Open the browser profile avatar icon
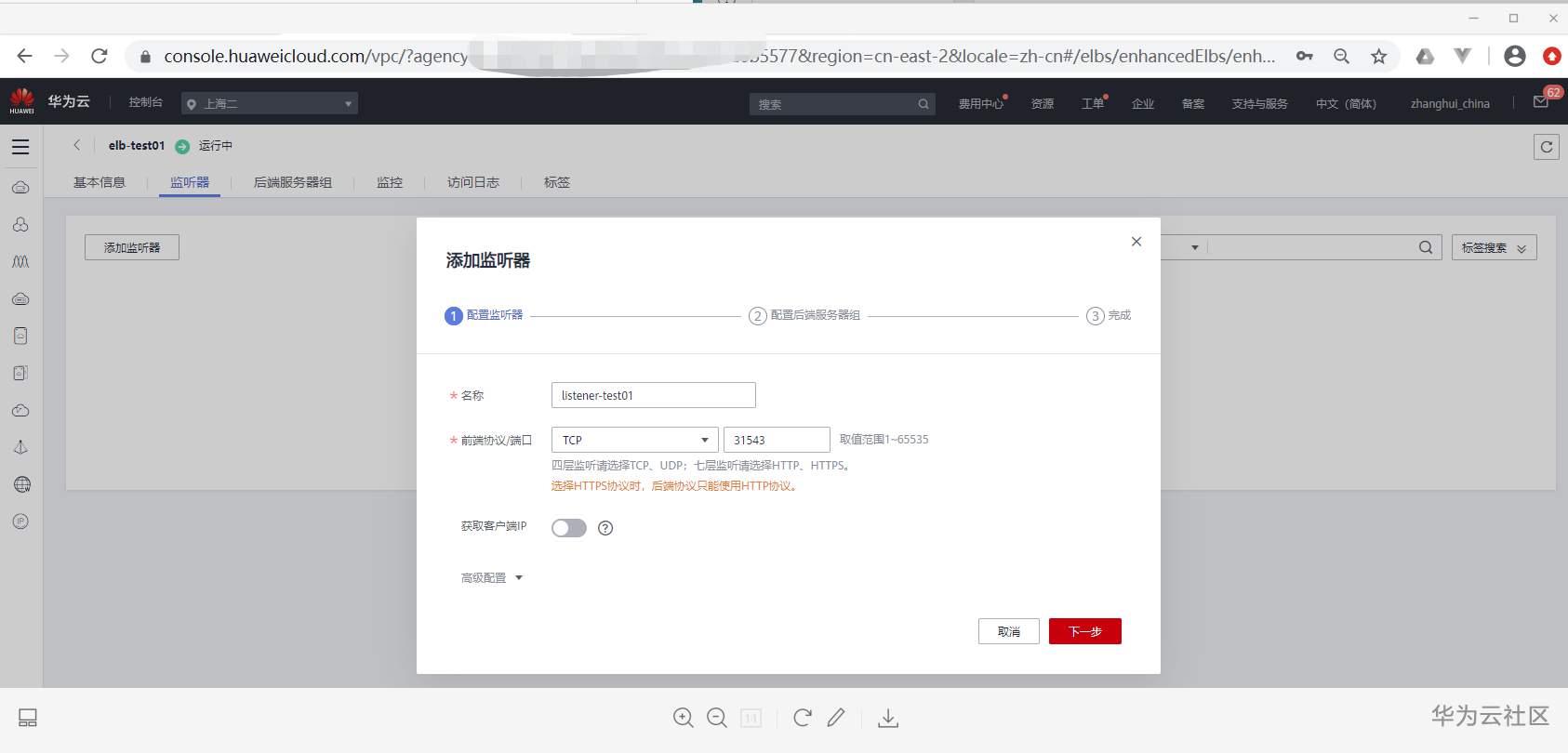This screenshot has height=753, width=1568. click(x=1514, y=57)
